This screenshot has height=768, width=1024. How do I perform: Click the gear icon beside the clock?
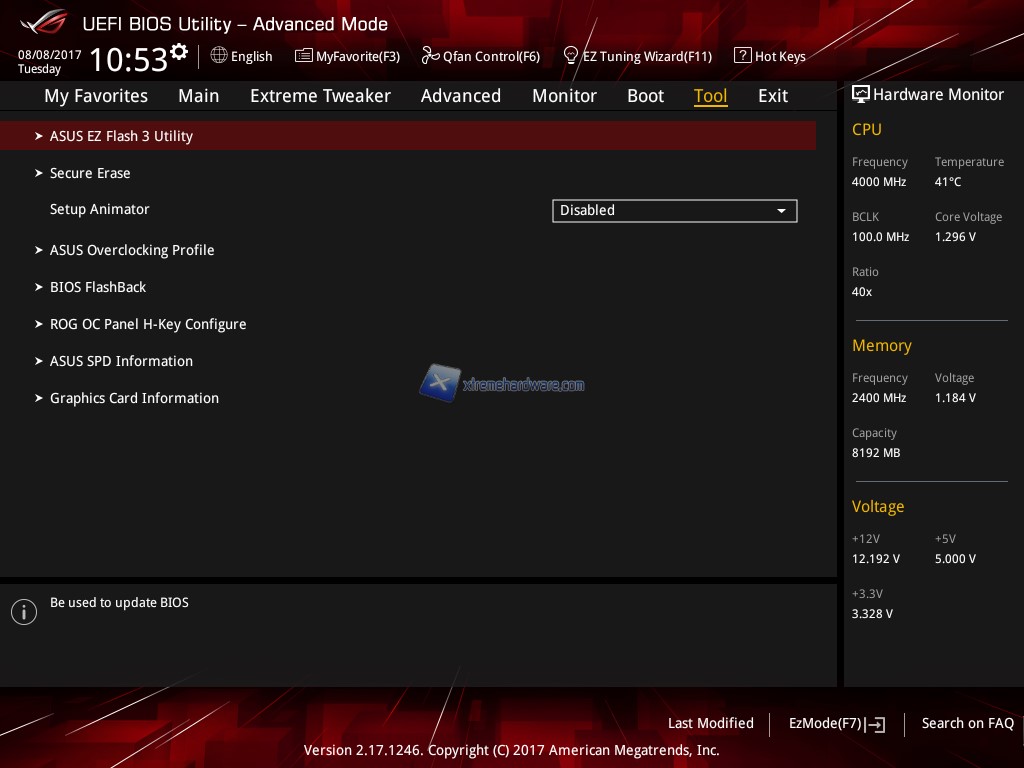click(179, 51)
